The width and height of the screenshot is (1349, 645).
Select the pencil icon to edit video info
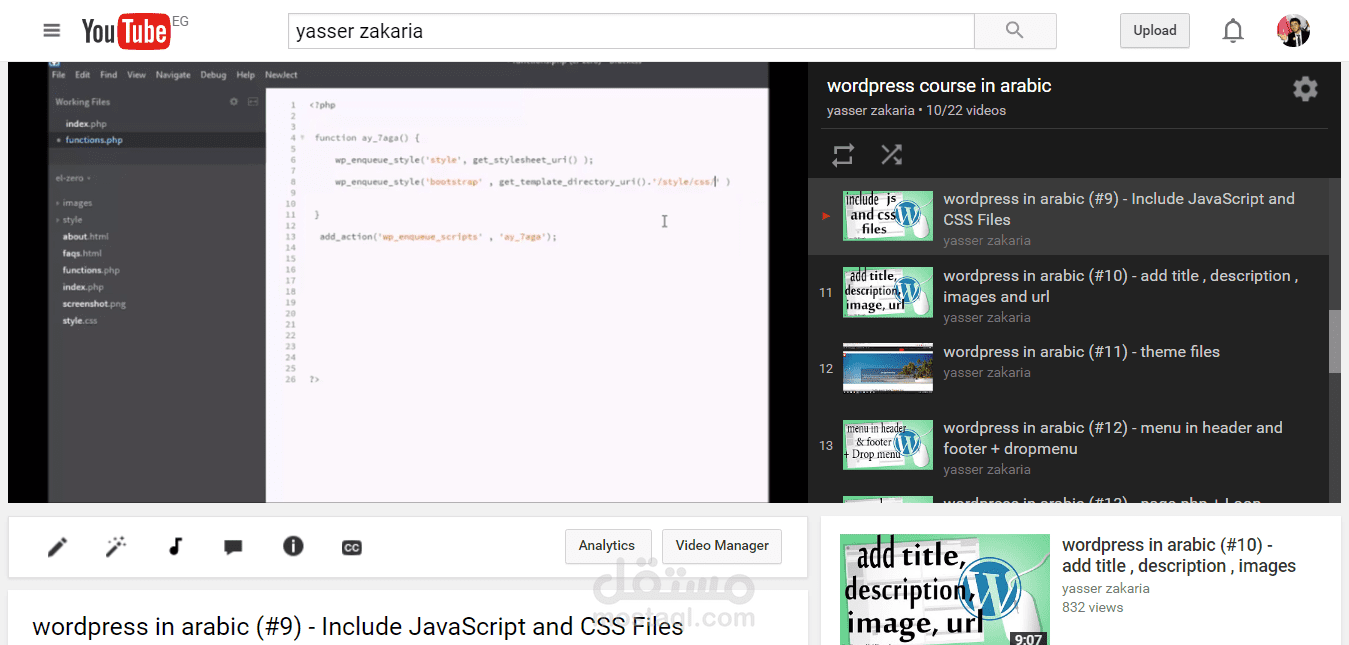tap(57, 546)
